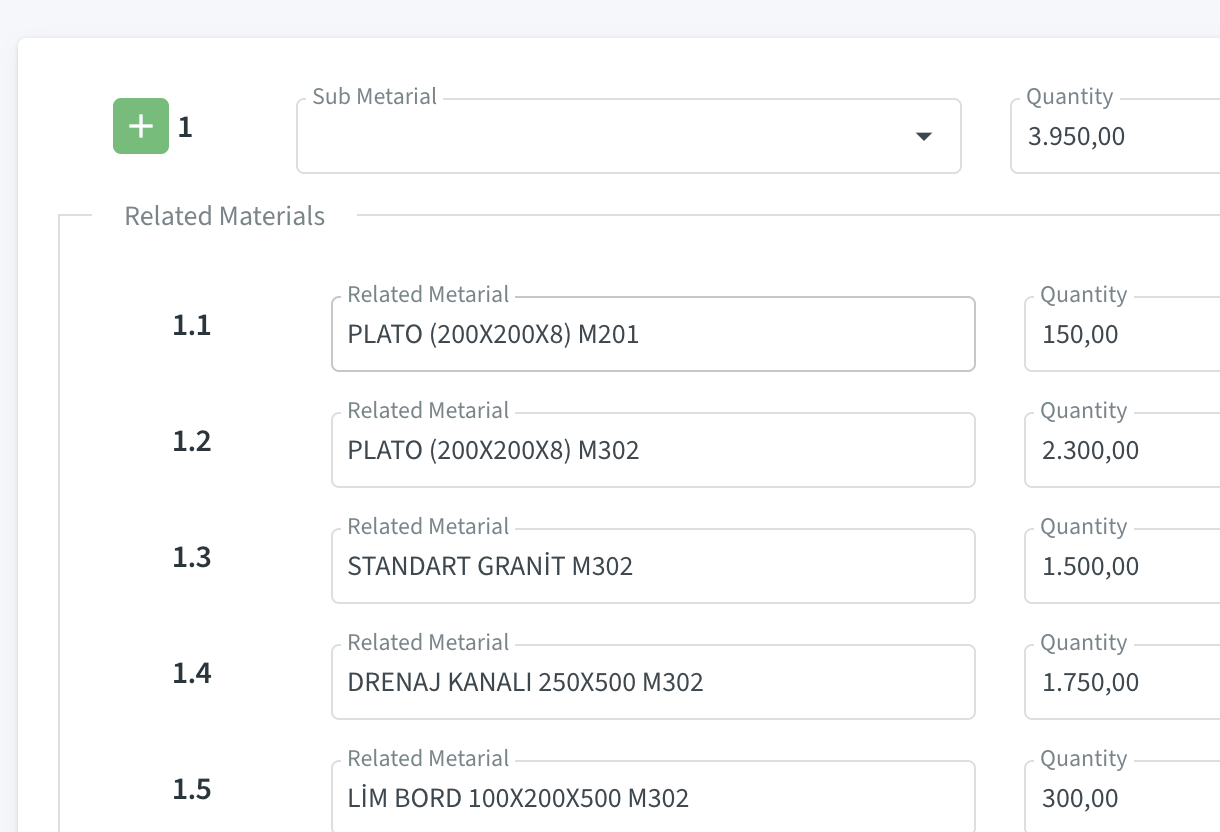Edit the Quantity field showing 300,00
The image size is (1220, 832).
[1122, 797]
